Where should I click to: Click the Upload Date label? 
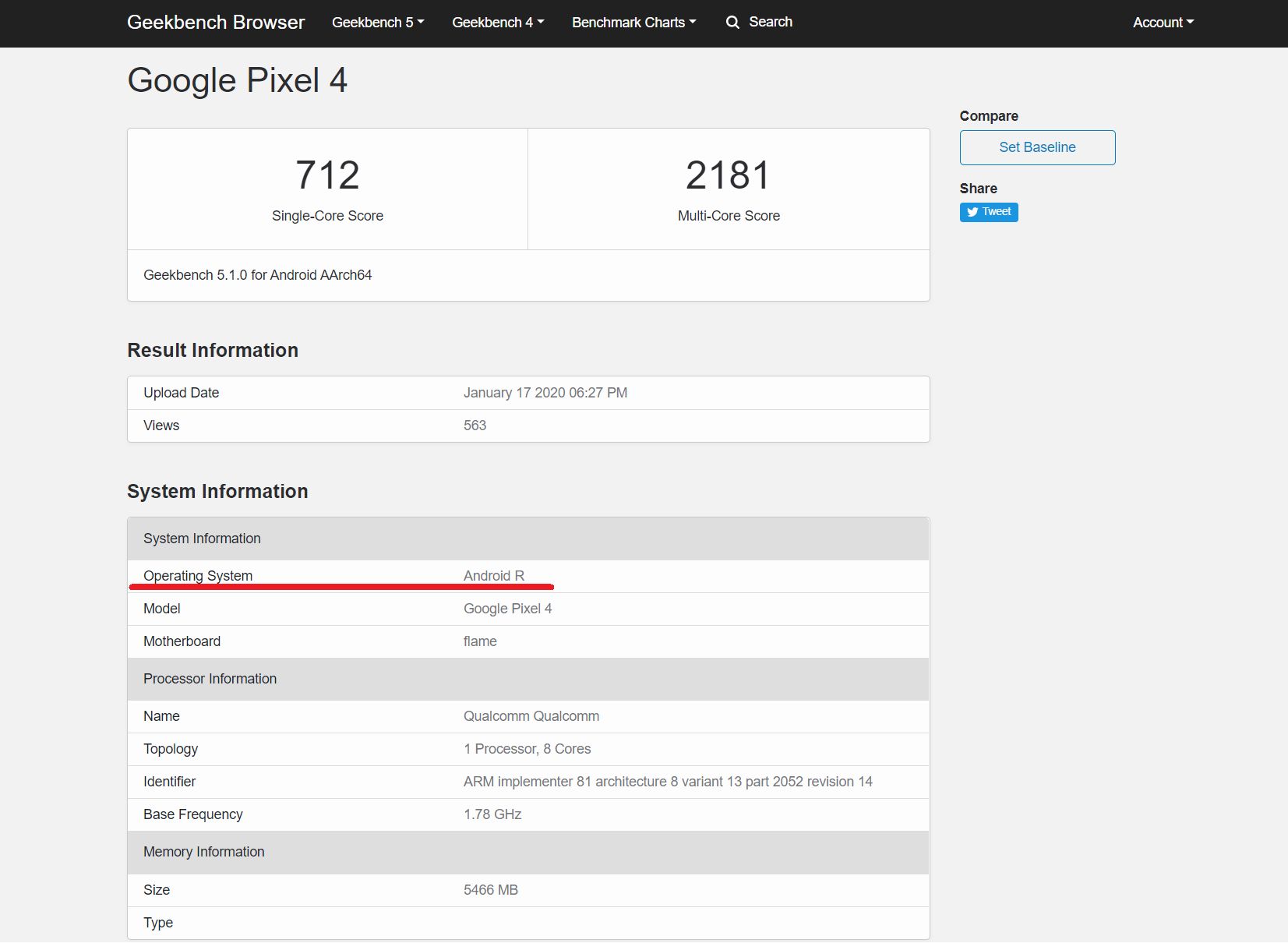pos(182,393)
